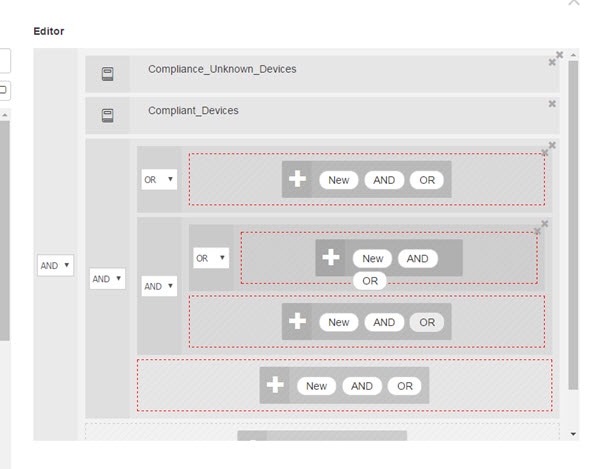Image resolution: width=590 pixels, height=469 pixels.
Task: Open the top OR operator dropdown
Action: [159, 180]
